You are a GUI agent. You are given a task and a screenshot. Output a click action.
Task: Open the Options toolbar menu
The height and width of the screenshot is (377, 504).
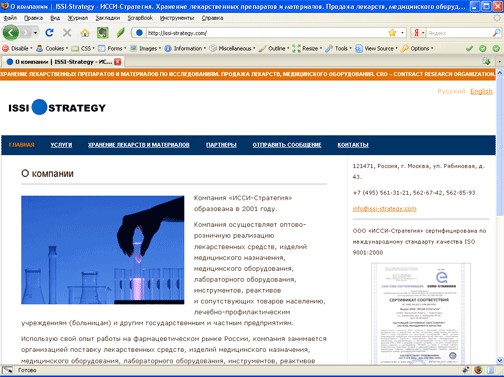coord(417,48)
